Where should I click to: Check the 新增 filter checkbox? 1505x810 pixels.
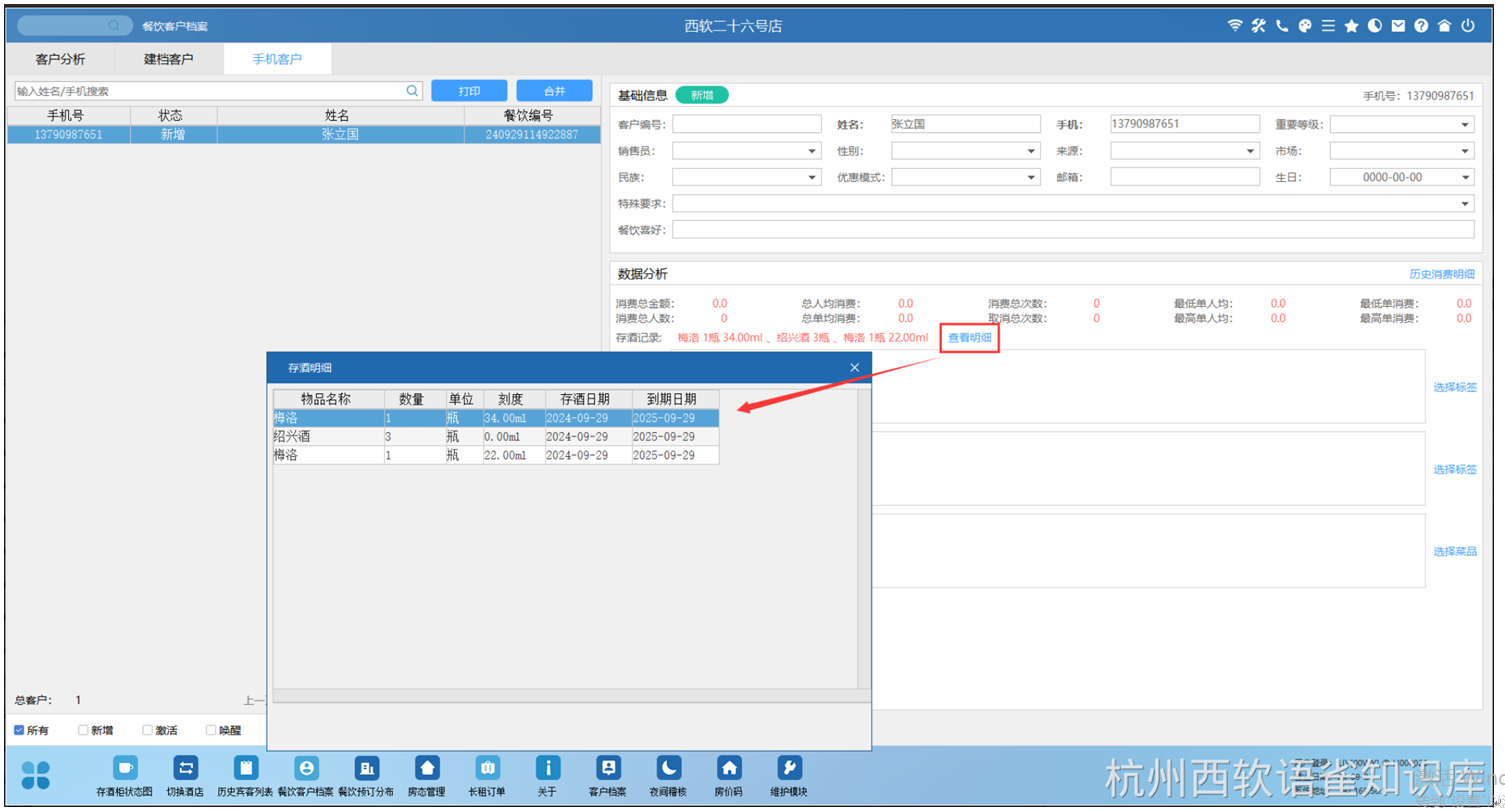[x=83, y=730]
